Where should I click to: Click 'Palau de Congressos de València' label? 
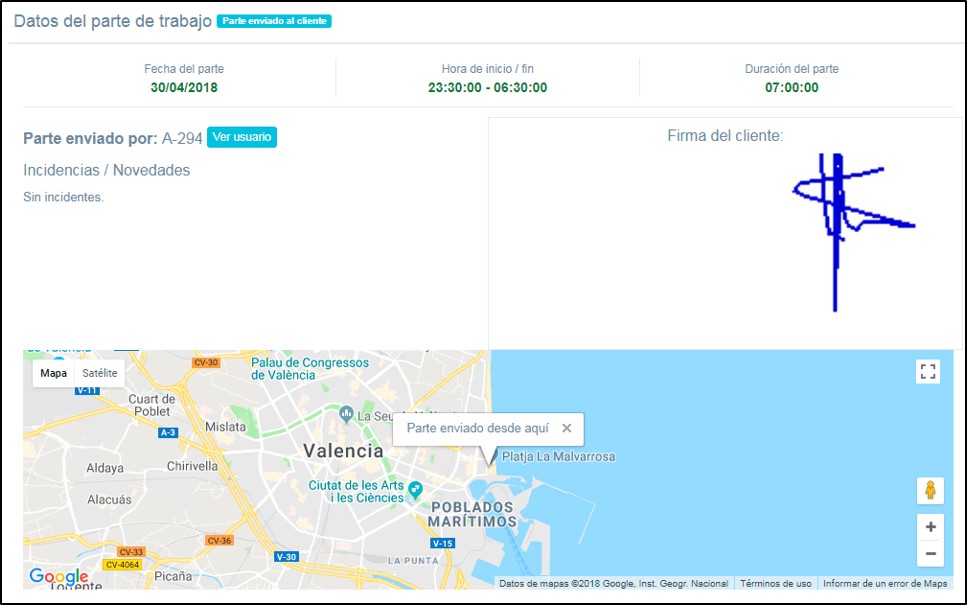pyautogui.click(x=310, y=369)
